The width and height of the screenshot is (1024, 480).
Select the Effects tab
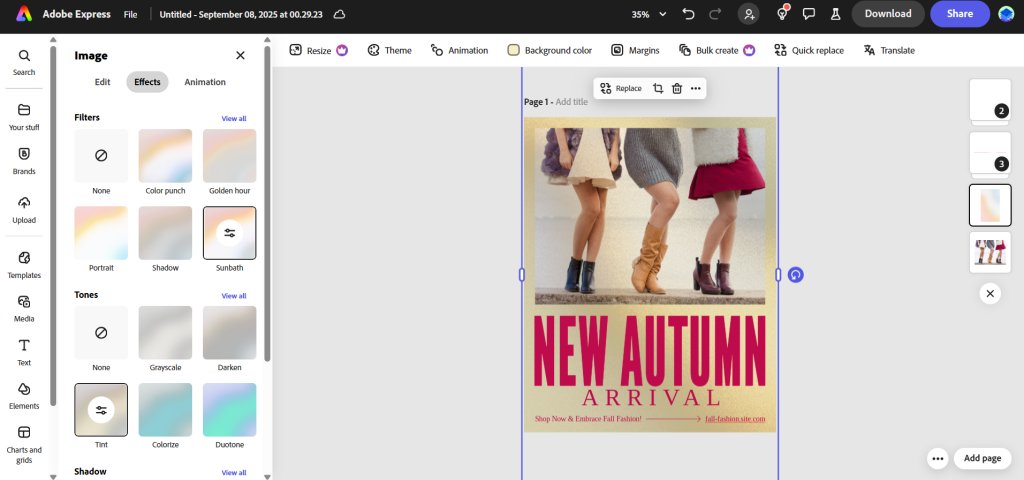click(x=147, y=82)
